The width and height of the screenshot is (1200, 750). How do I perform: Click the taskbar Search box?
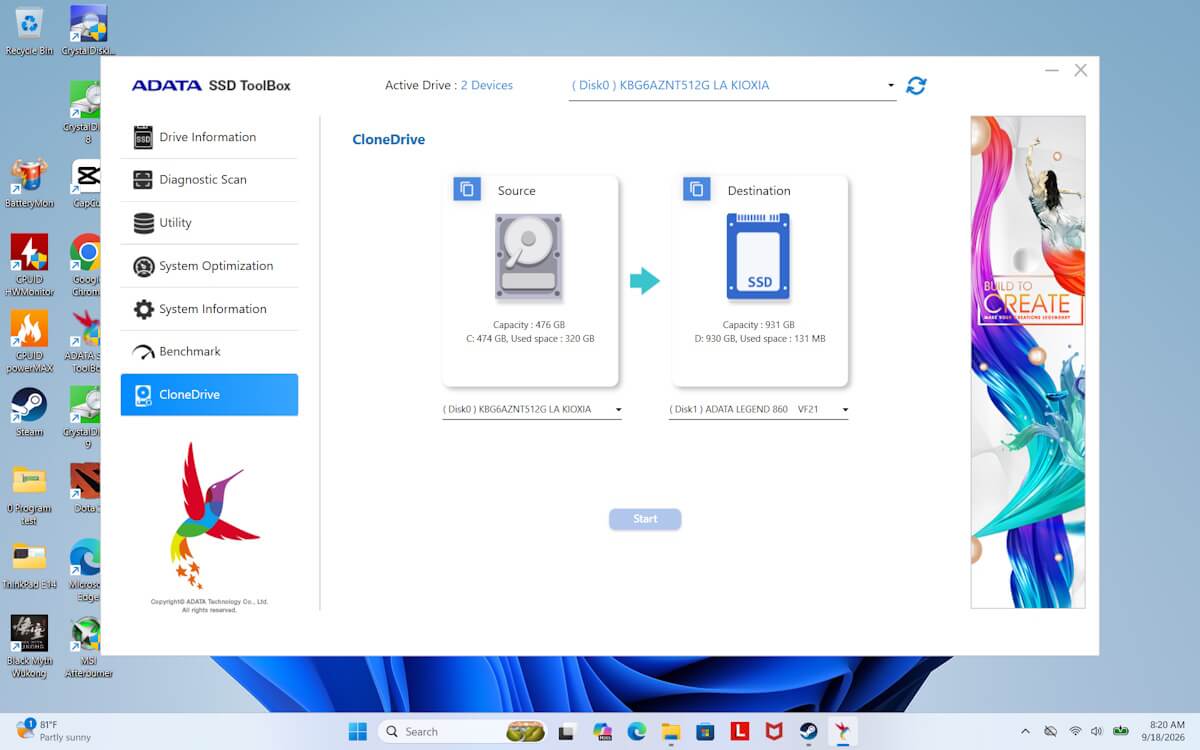tap(463, 731)
